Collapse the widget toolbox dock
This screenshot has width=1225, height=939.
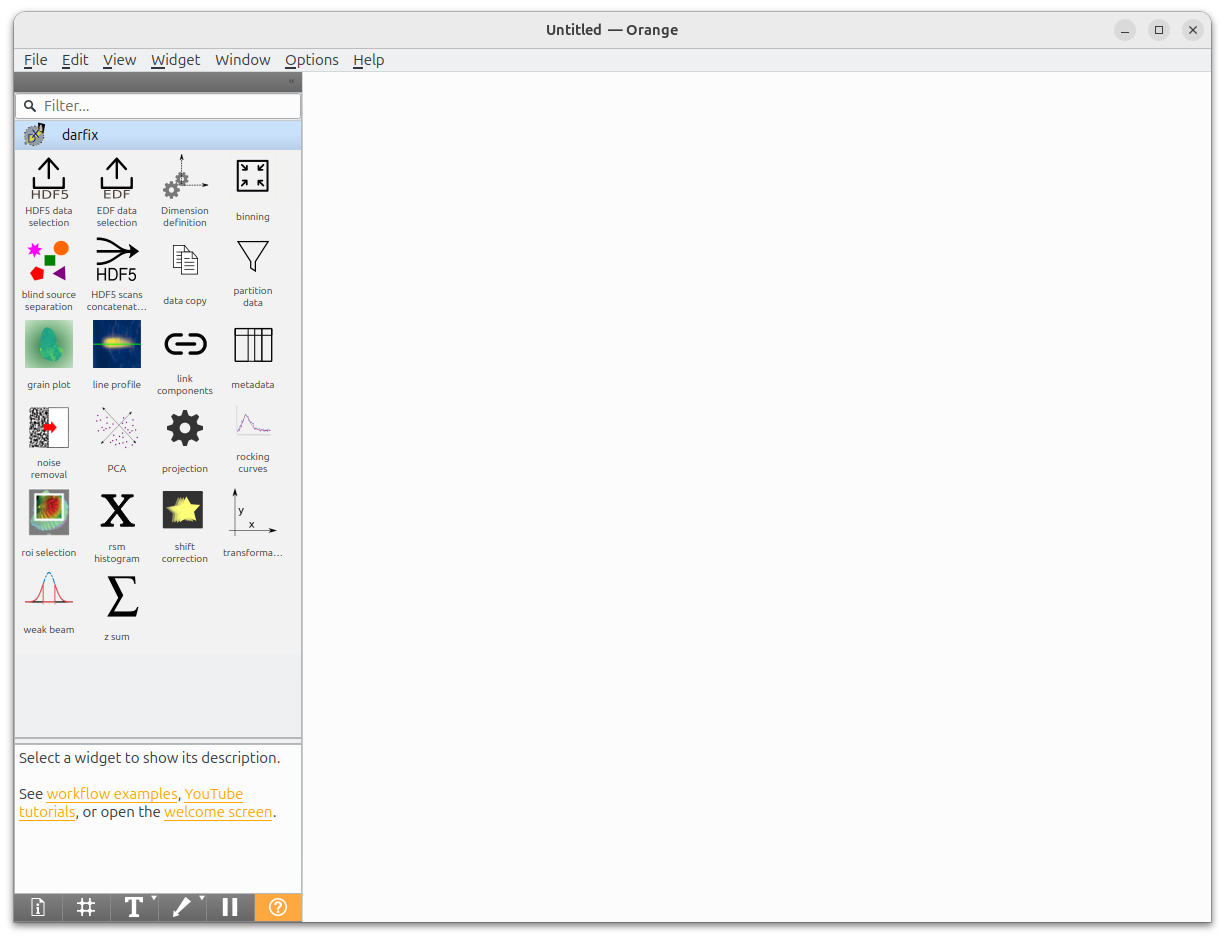(291, 82)
